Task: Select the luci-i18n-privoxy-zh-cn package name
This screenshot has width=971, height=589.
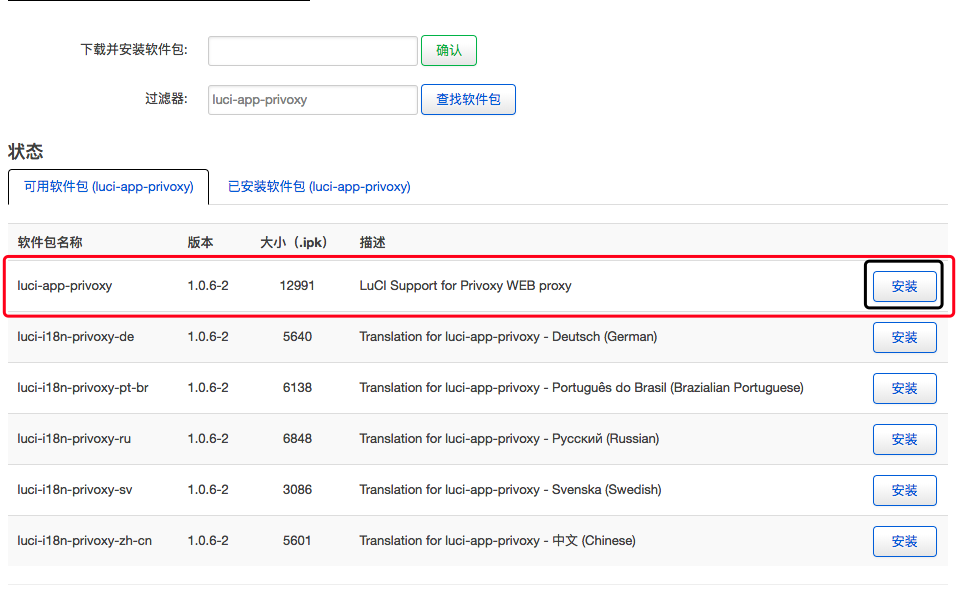Action: click(x=84, y=541)
